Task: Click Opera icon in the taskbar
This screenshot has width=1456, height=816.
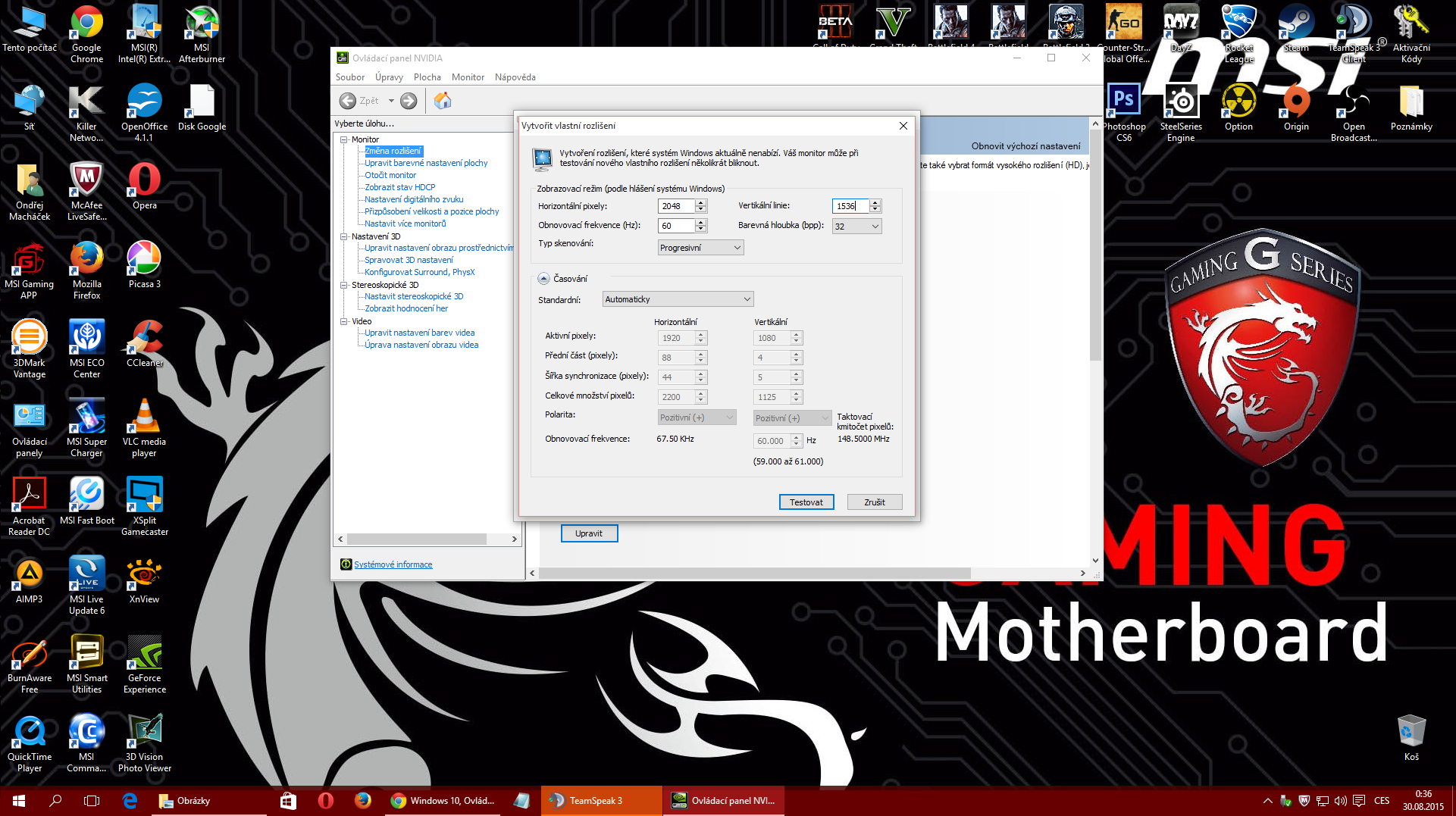Action: coord(326,800)
